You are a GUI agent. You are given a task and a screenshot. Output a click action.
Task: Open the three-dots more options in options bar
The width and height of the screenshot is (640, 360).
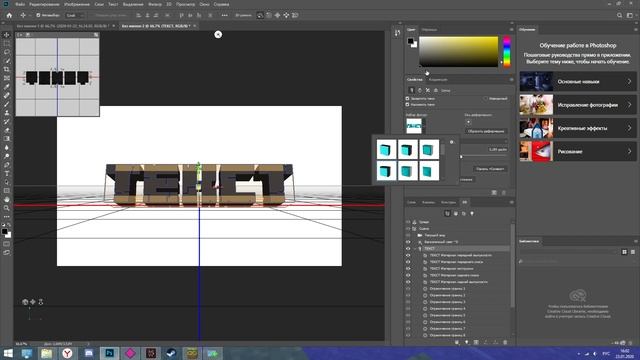pos(224,16)
